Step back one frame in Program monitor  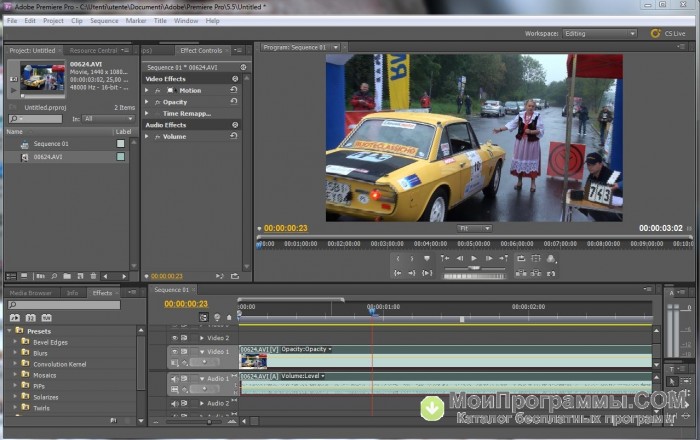coord(459,258)
